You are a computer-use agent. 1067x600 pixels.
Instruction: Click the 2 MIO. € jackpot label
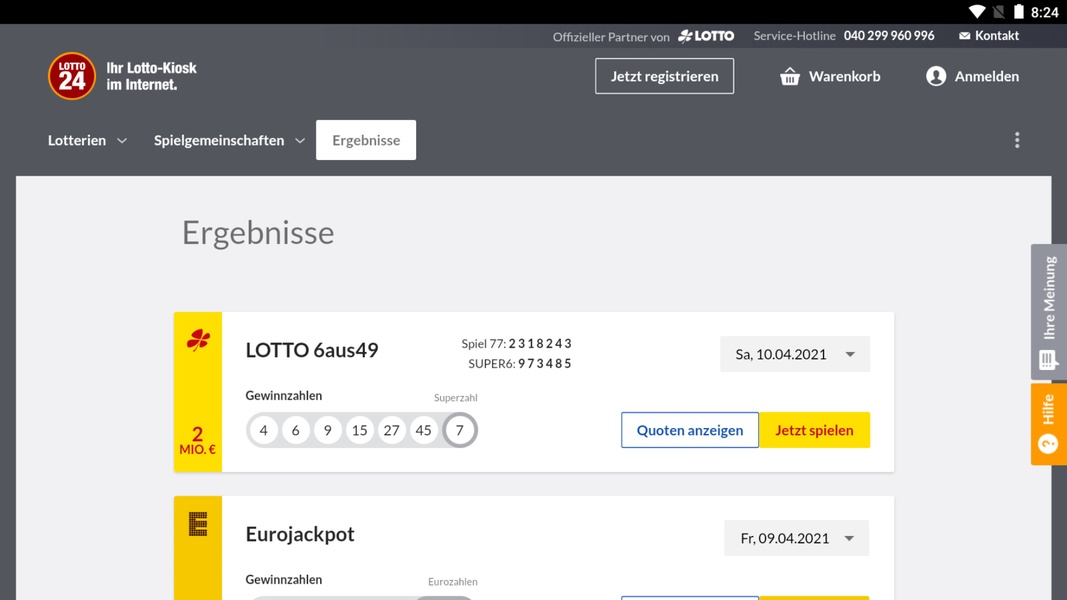(197, 441)
